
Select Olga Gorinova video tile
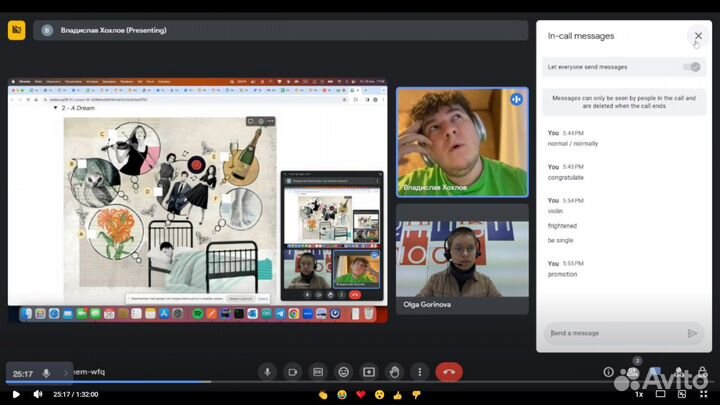pos(462,260)
